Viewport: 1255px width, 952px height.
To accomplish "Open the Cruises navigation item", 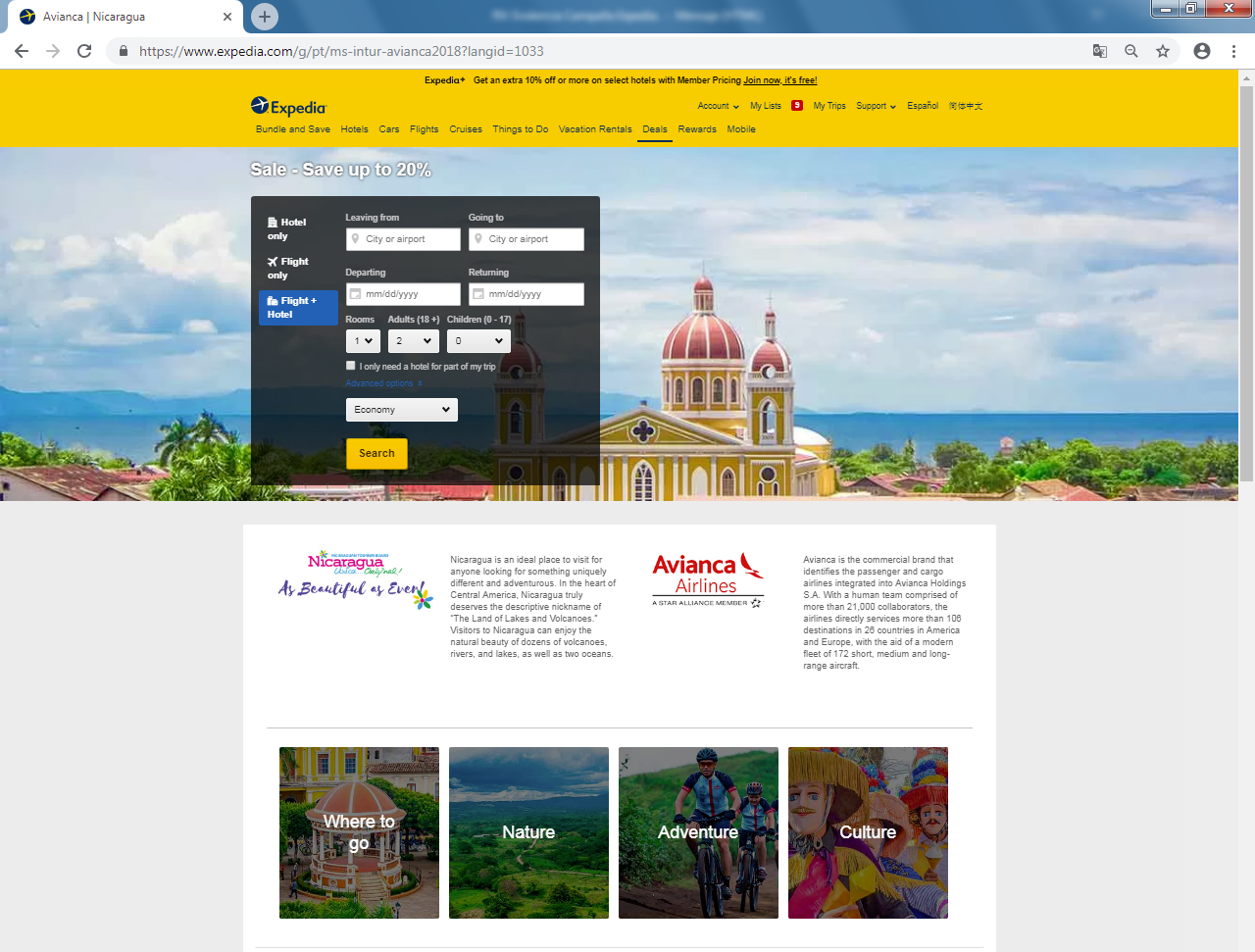I will [x=466, y=129].
